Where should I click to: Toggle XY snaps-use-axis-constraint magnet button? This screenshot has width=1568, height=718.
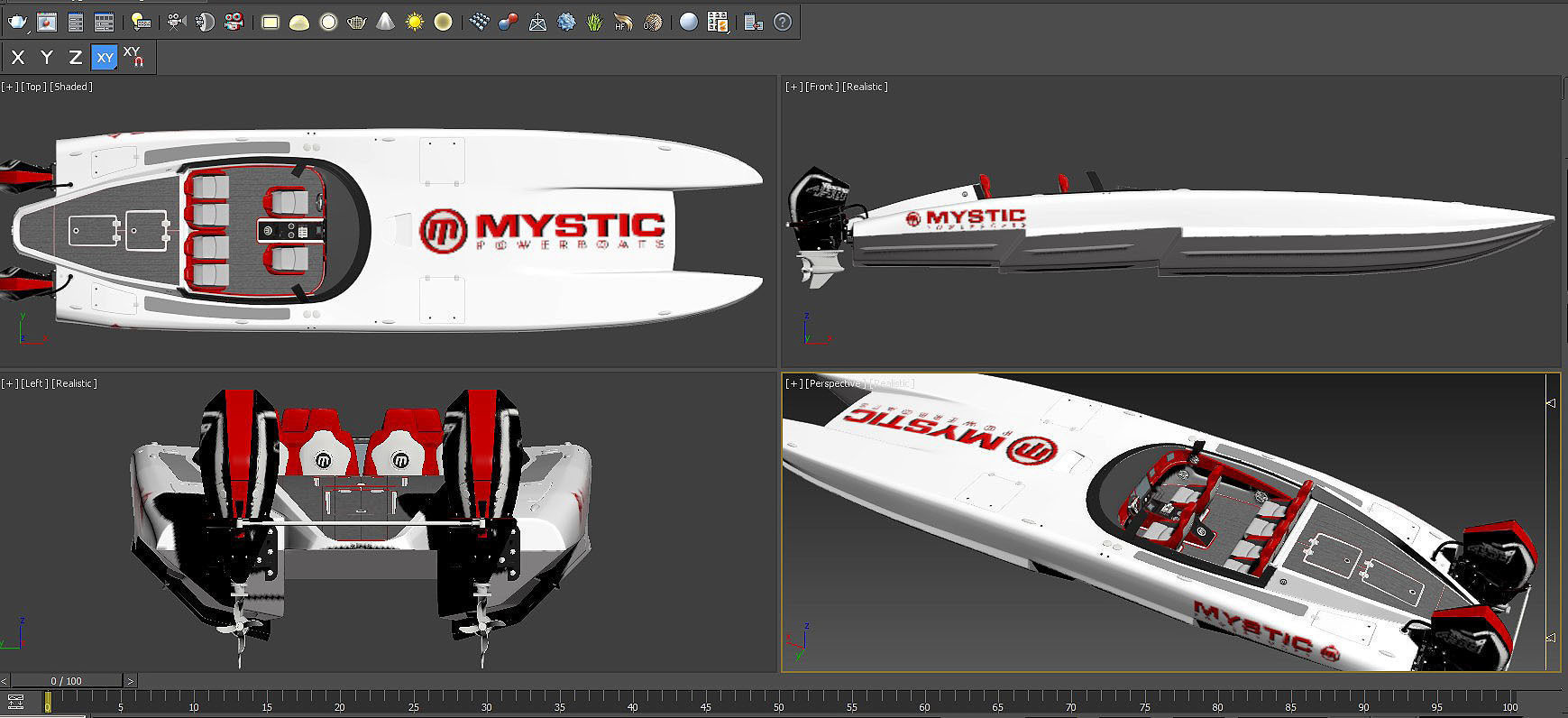[x=133, y=57]
